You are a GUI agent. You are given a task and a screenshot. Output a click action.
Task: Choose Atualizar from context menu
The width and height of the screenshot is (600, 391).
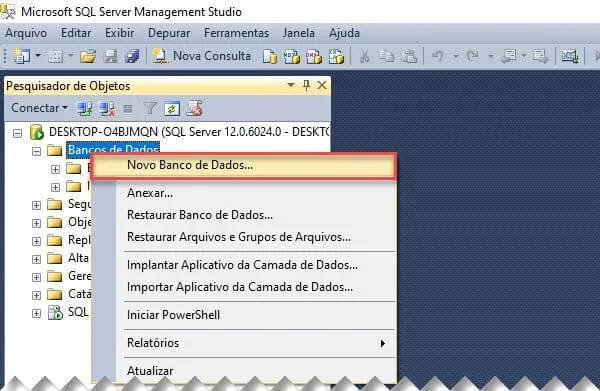click(x=243, y=370)
